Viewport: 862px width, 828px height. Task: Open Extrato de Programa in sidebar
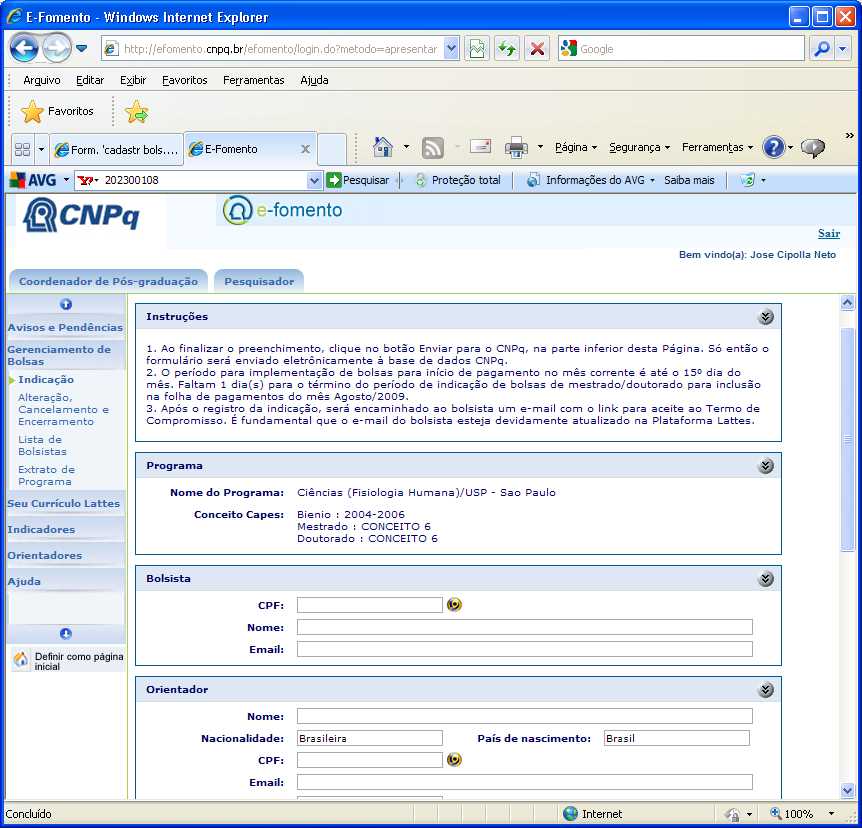pyautogui.click(x=46, y=476)
